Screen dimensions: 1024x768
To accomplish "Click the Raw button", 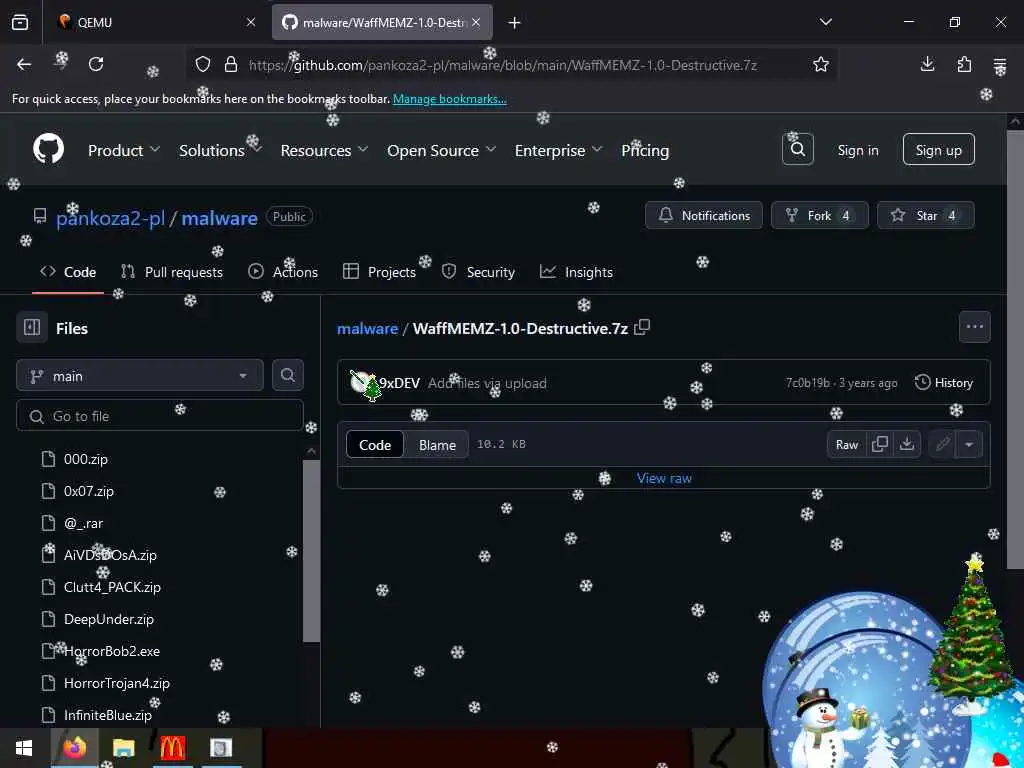I will tap(846, 445).
